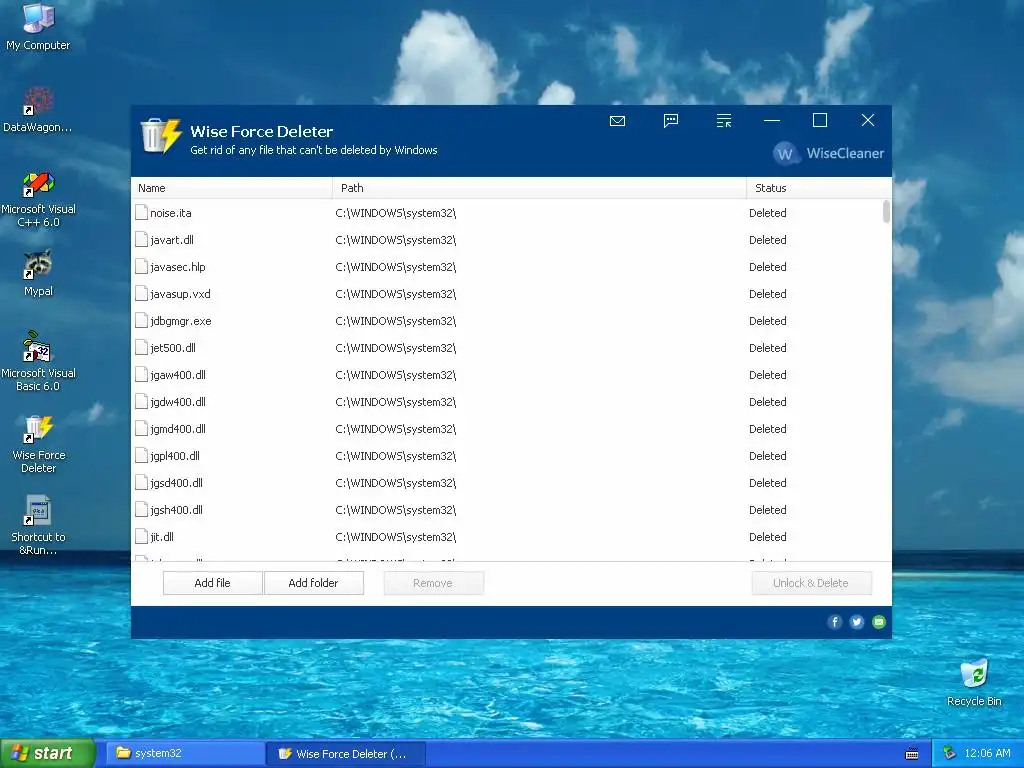Select the Wise Force Deleter desktop shortcut
This screenshot has height=768, width=1024.
tap(38, 444)
